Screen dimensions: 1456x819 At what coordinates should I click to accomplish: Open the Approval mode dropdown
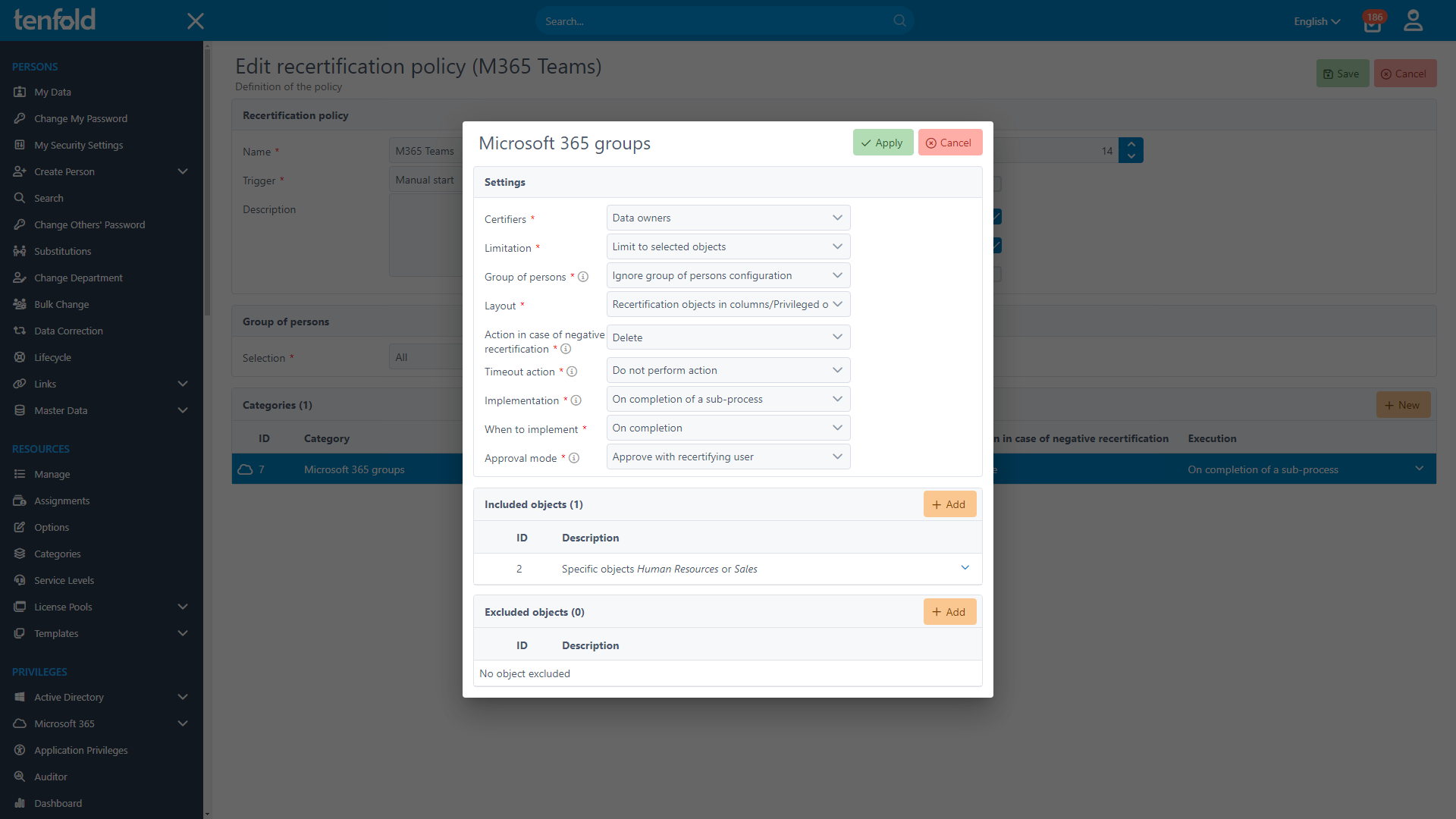tap(727, 457)
